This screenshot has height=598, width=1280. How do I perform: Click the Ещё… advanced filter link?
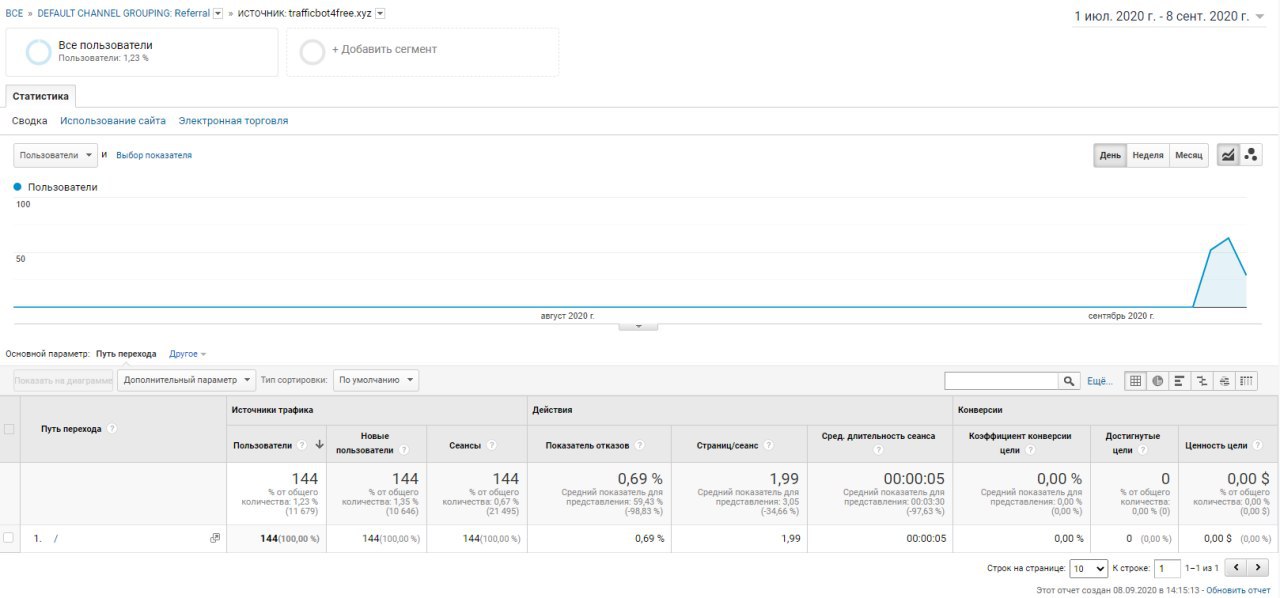pyautogui.click(x=1100, y=382)
